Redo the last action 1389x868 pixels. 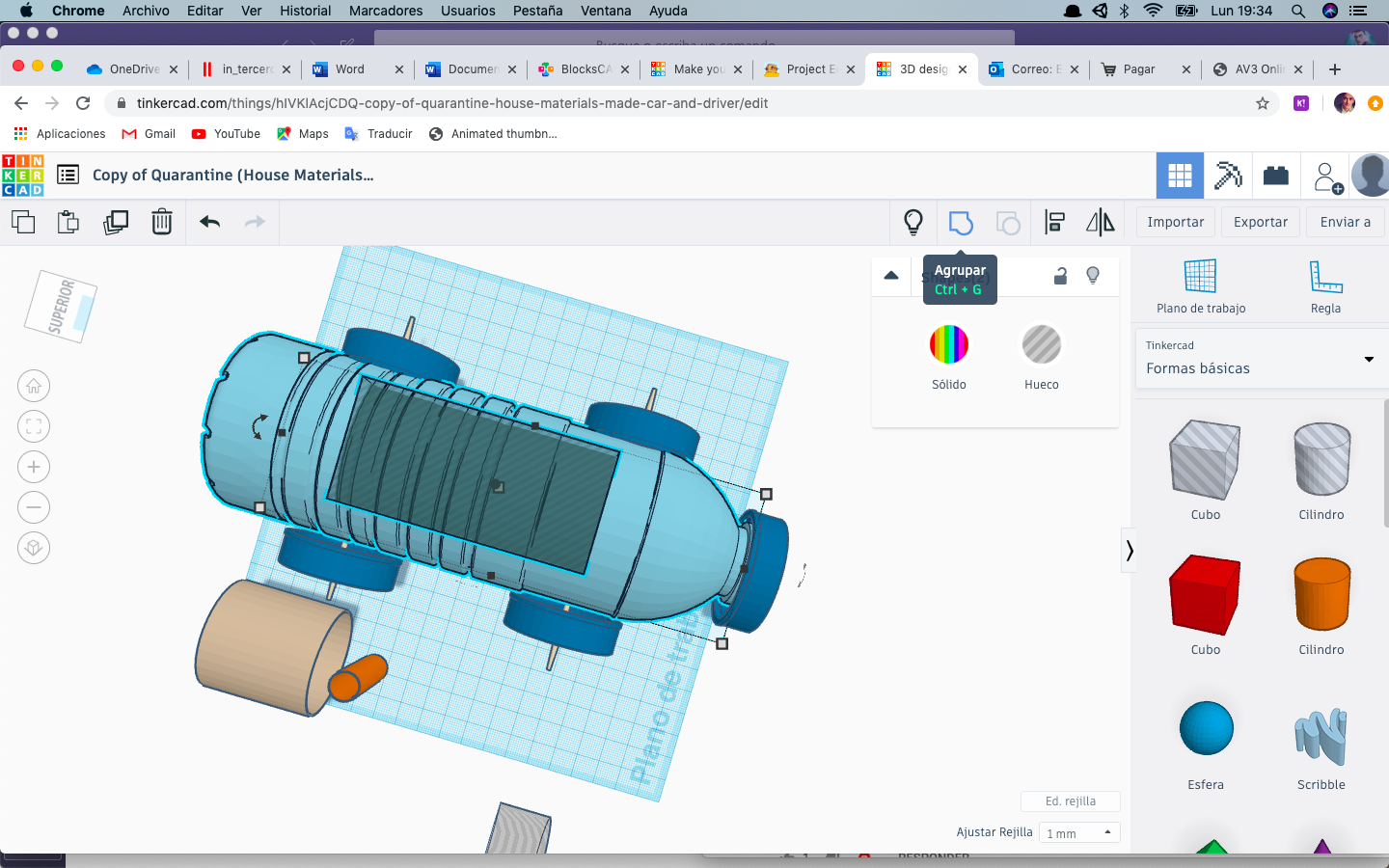tap(255, 222)
